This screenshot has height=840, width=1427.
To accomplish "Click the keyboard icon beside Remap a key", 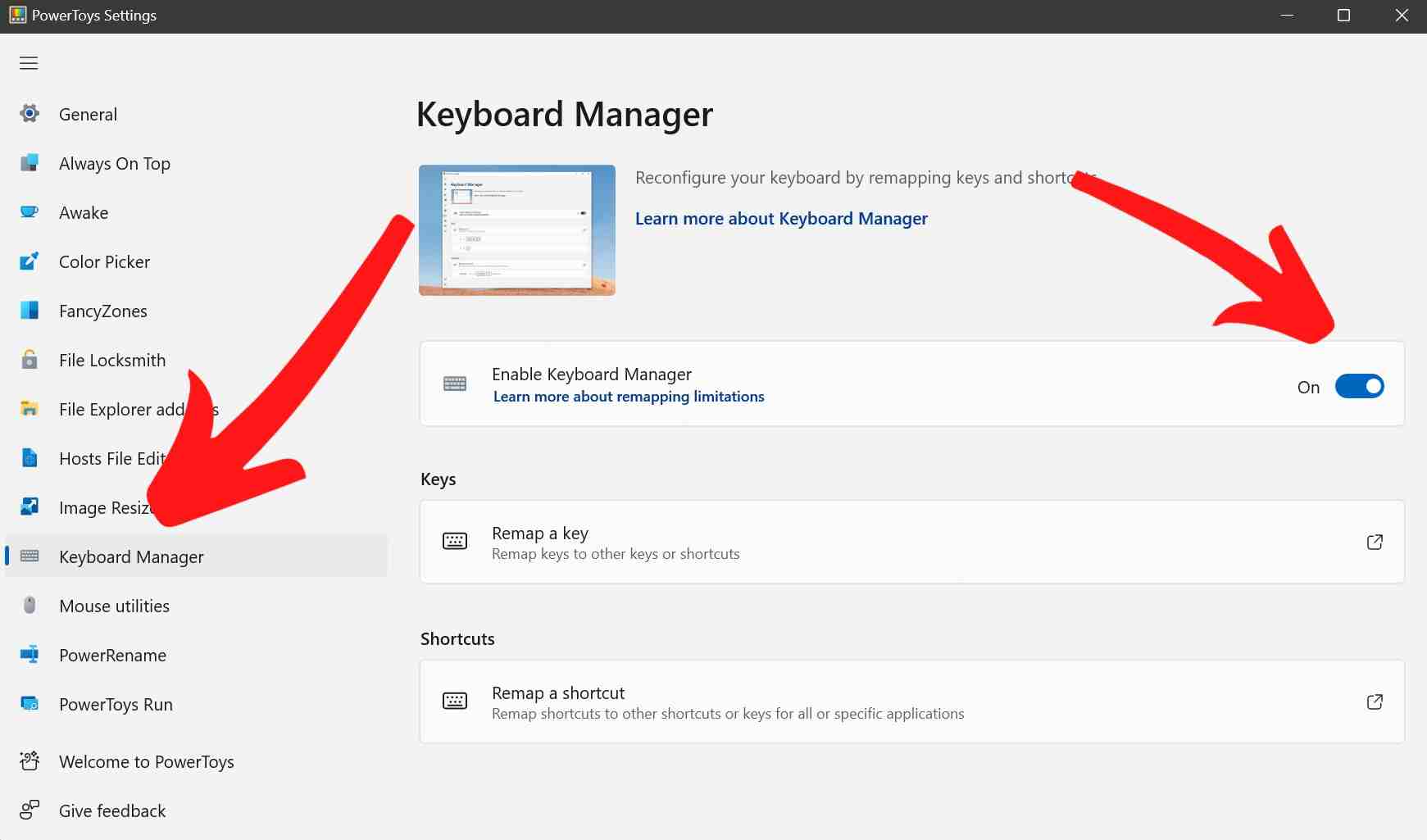I will tap(455, 541).
